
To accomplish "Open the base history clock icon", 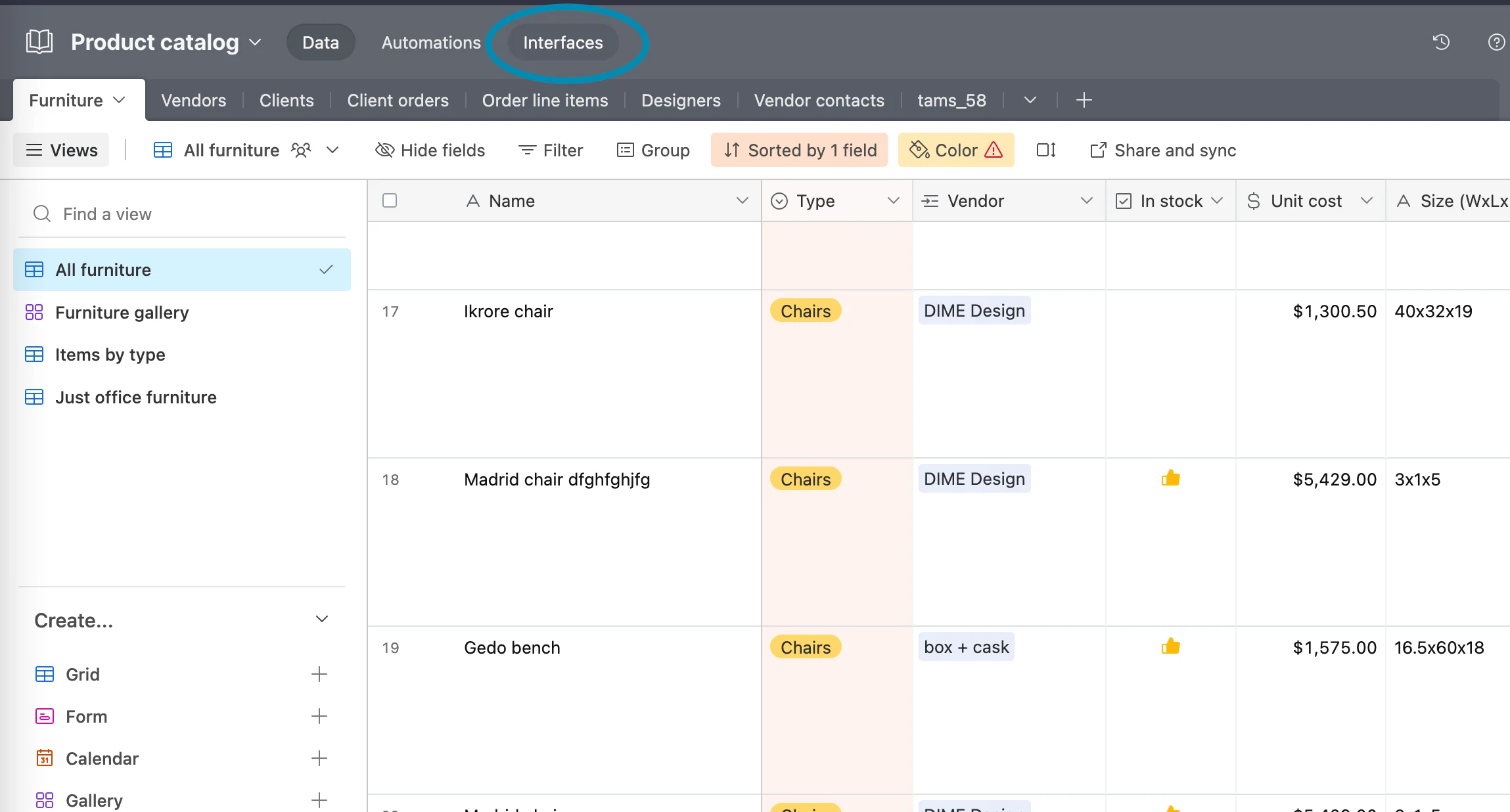I will pos(1441,42).
